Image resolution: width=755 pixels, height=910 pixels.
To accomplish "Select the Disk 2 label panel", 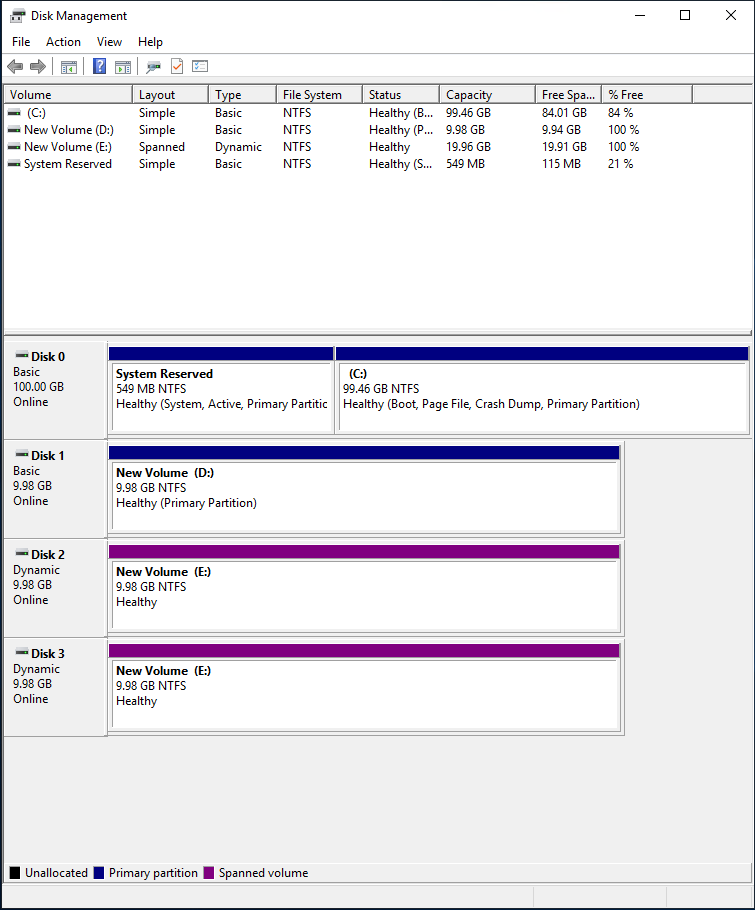I will click(x=55, y=588).
